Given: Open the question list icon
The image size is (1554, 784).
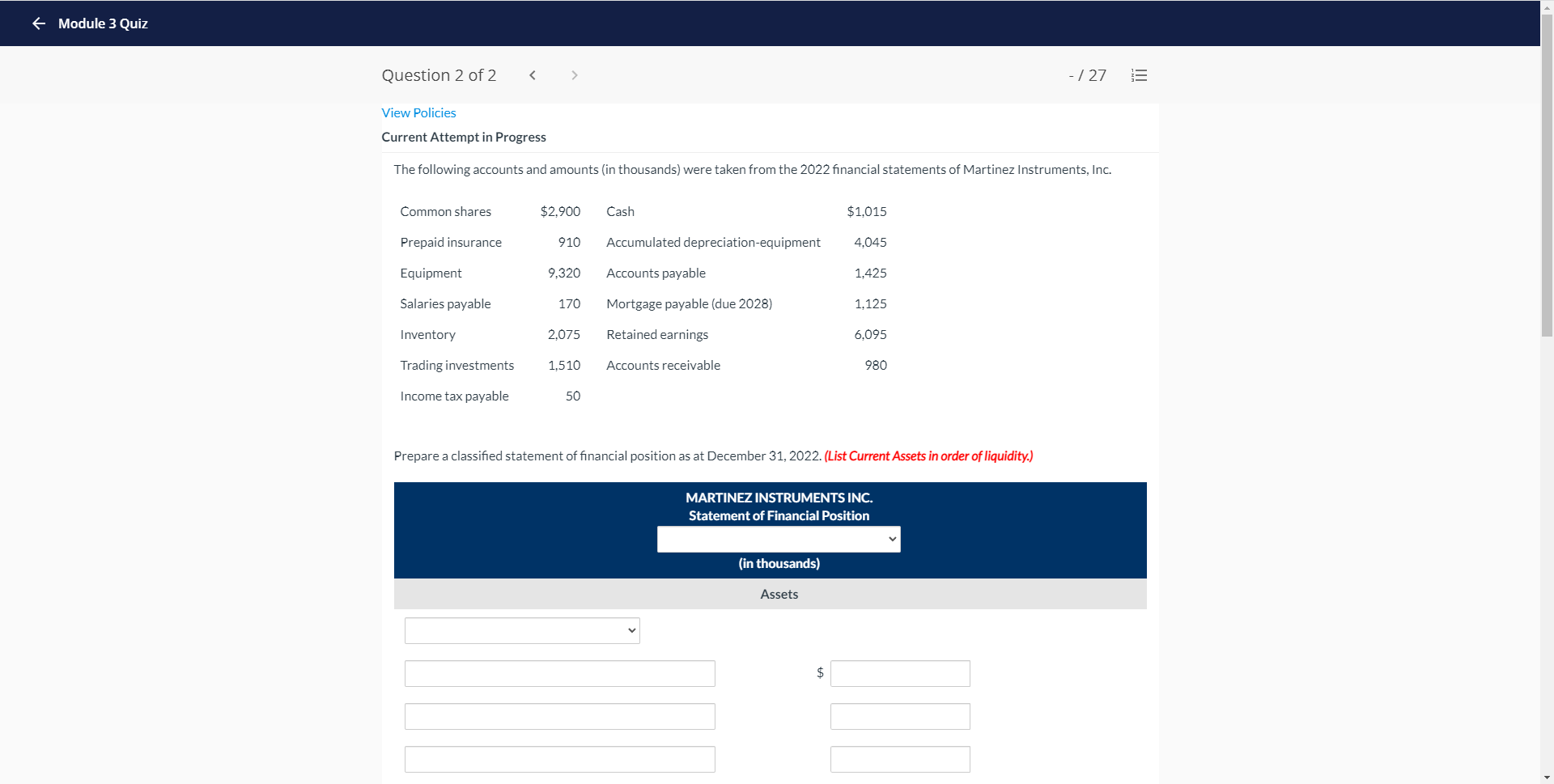Looking at the screenshot, I should pyautogui.click(x=1139, y=75).
